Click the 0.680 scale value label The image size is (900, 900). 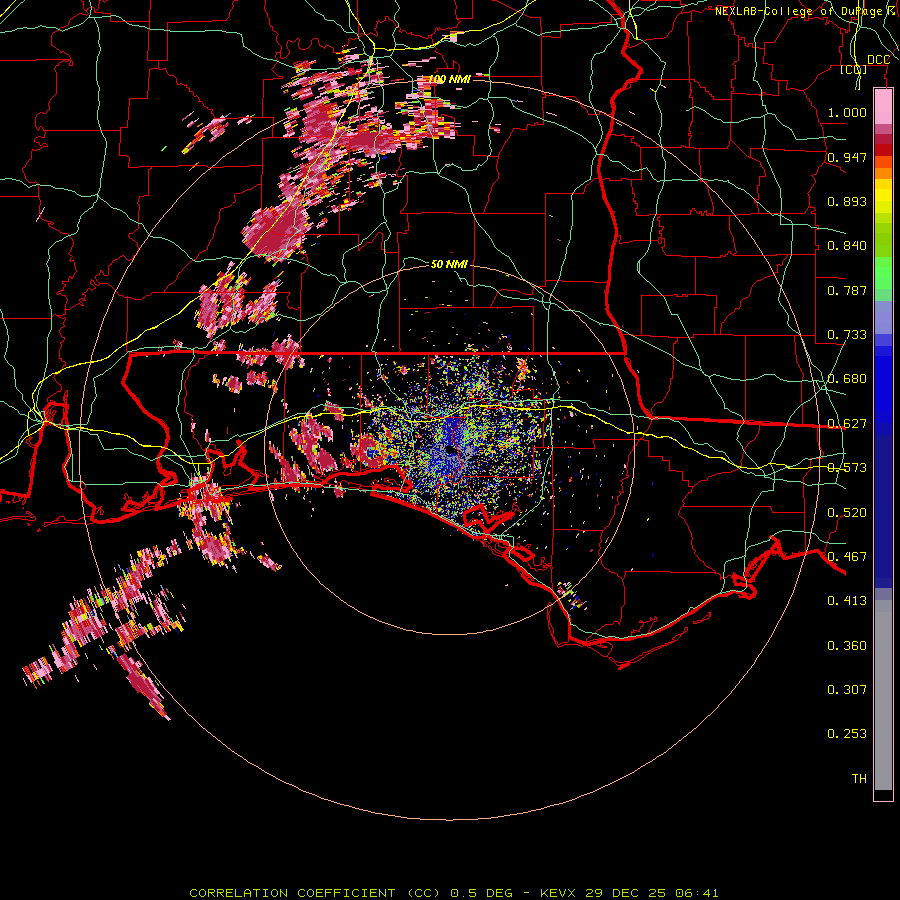[x=847, y=379]
